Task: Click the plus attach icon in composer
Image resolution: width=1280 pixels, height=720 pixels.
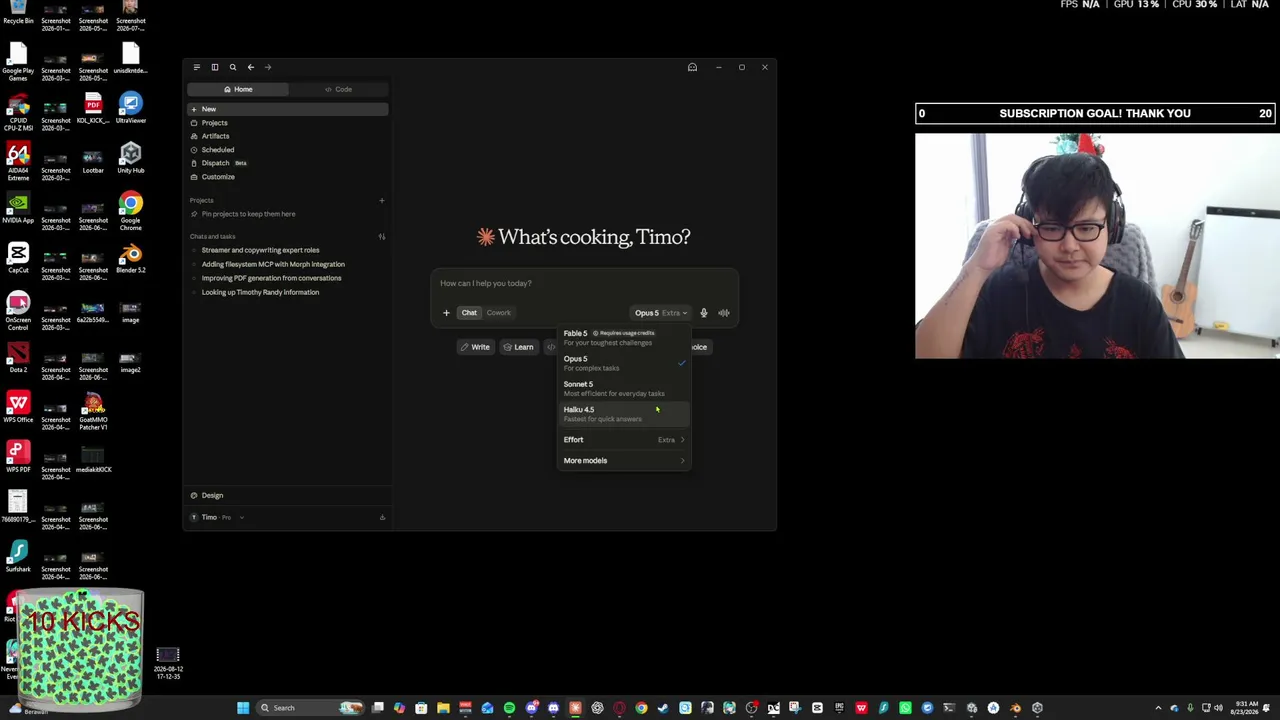Action: 446,313
